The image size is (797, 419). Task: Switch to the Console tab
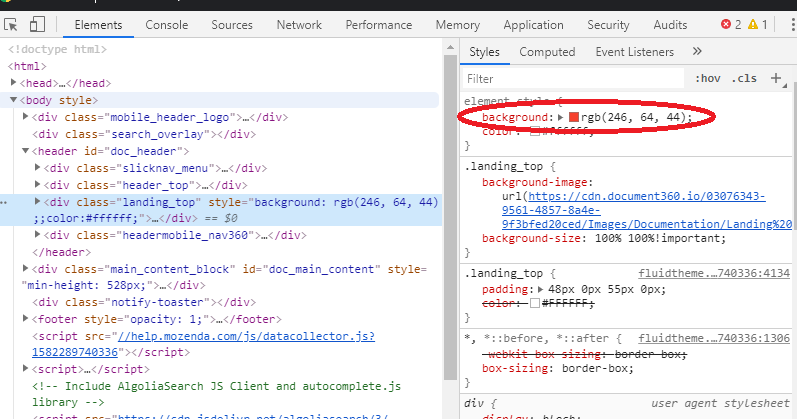coord(167,25)
